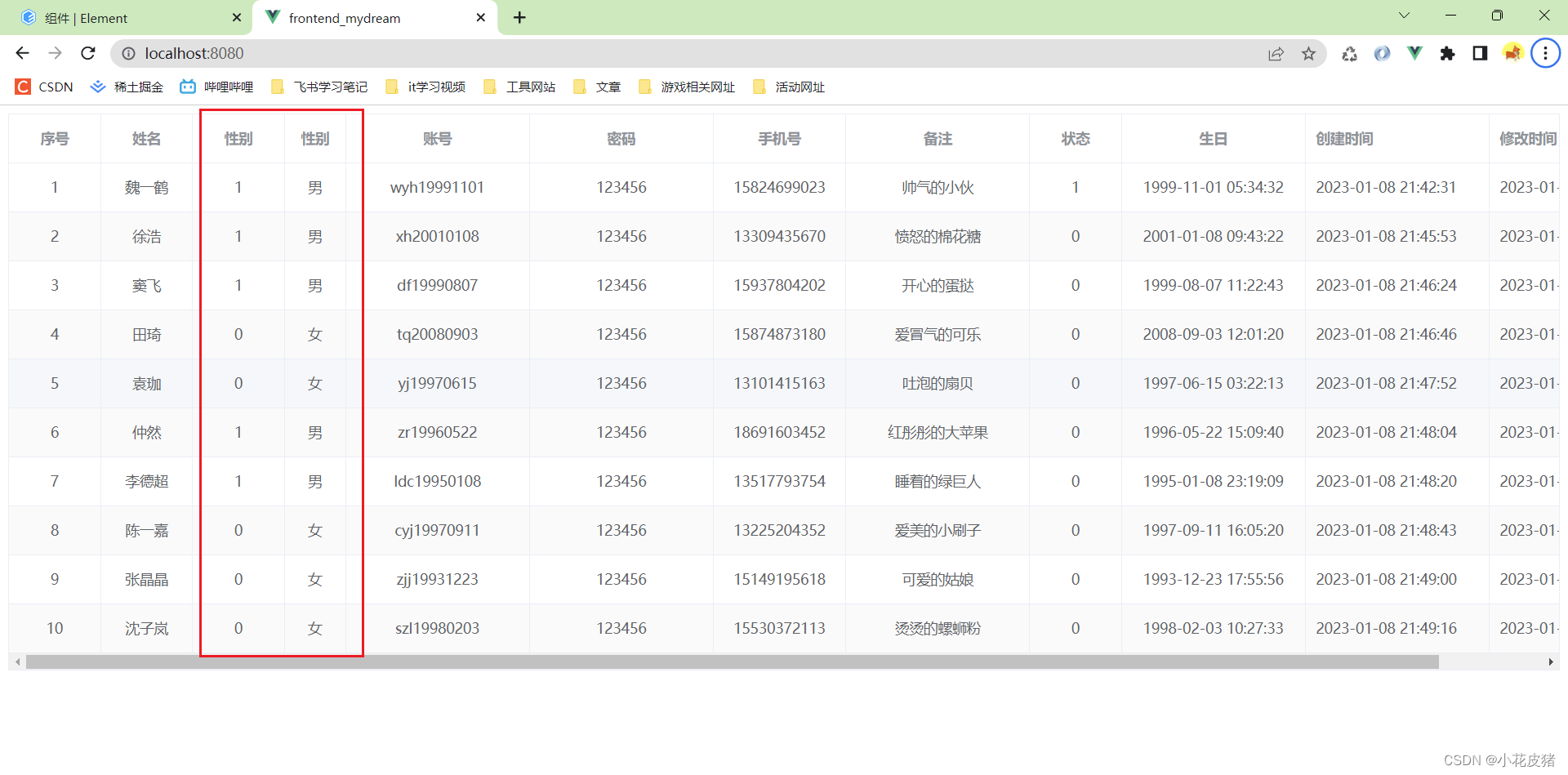
Task: Go forward with the browser arrow
Action: point(55,53)
